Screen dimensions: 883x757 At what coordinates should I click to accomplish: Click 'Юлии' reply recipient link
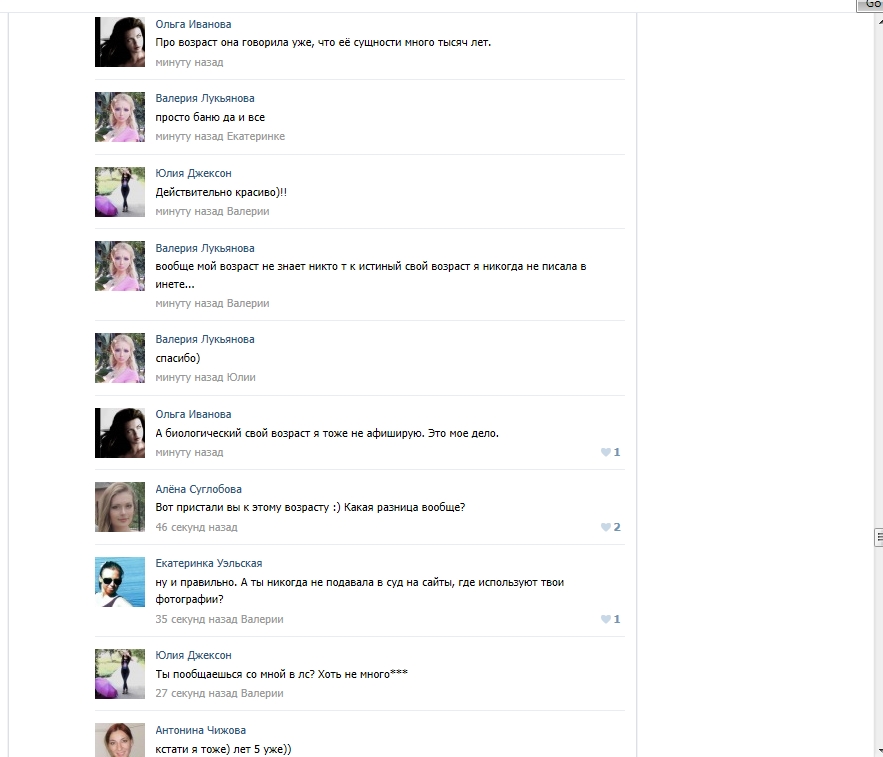241,377
